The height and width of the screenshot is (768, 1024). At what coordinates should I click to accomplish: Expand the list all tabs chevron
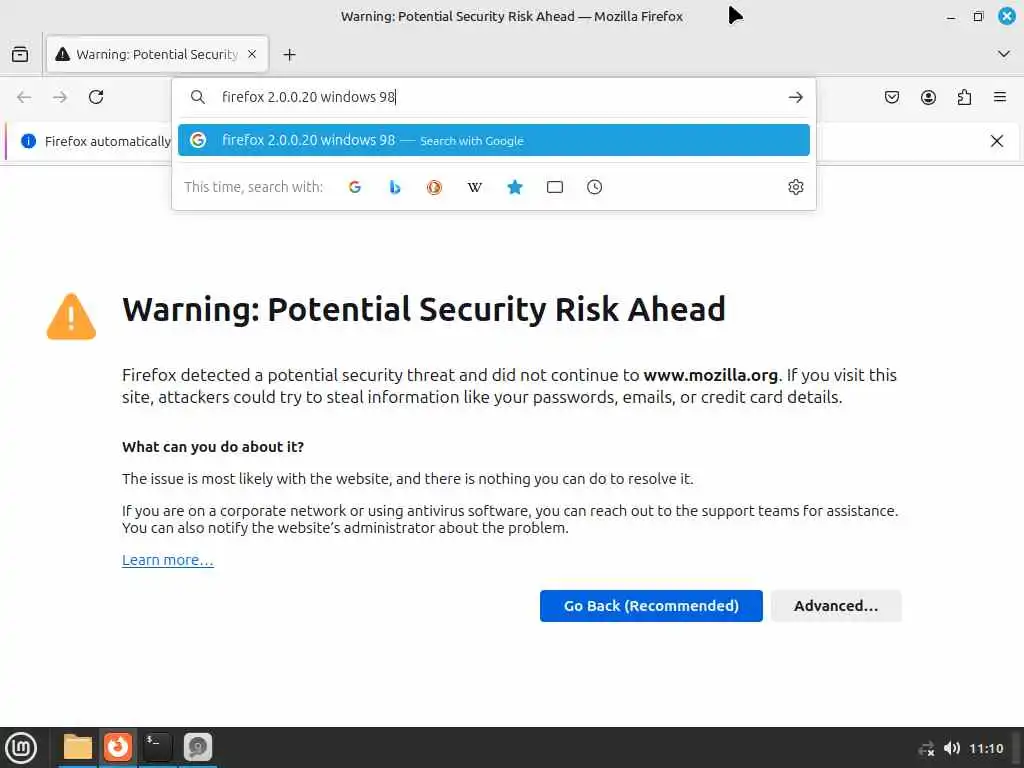coord(1004,54)
